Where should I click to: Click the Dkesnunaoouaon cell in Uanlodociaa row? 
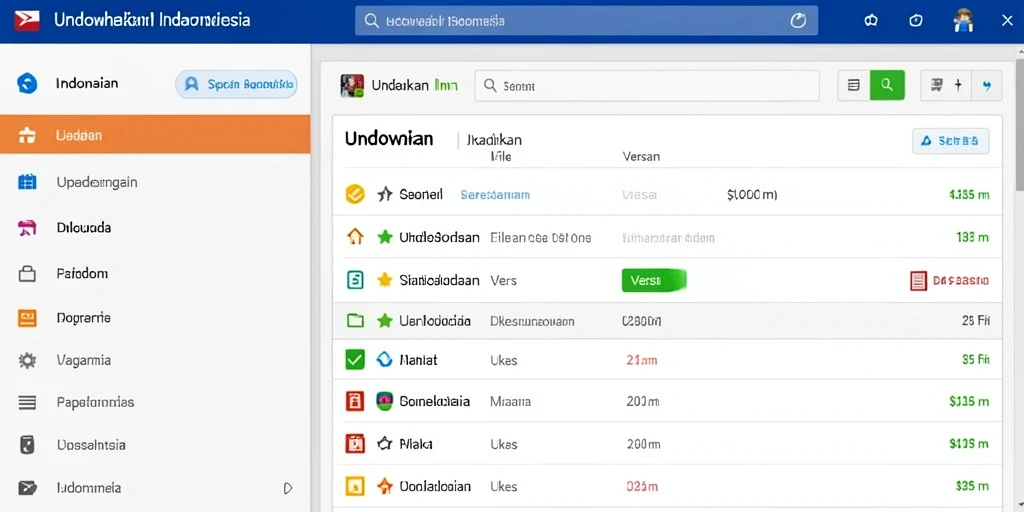[532, 321]
